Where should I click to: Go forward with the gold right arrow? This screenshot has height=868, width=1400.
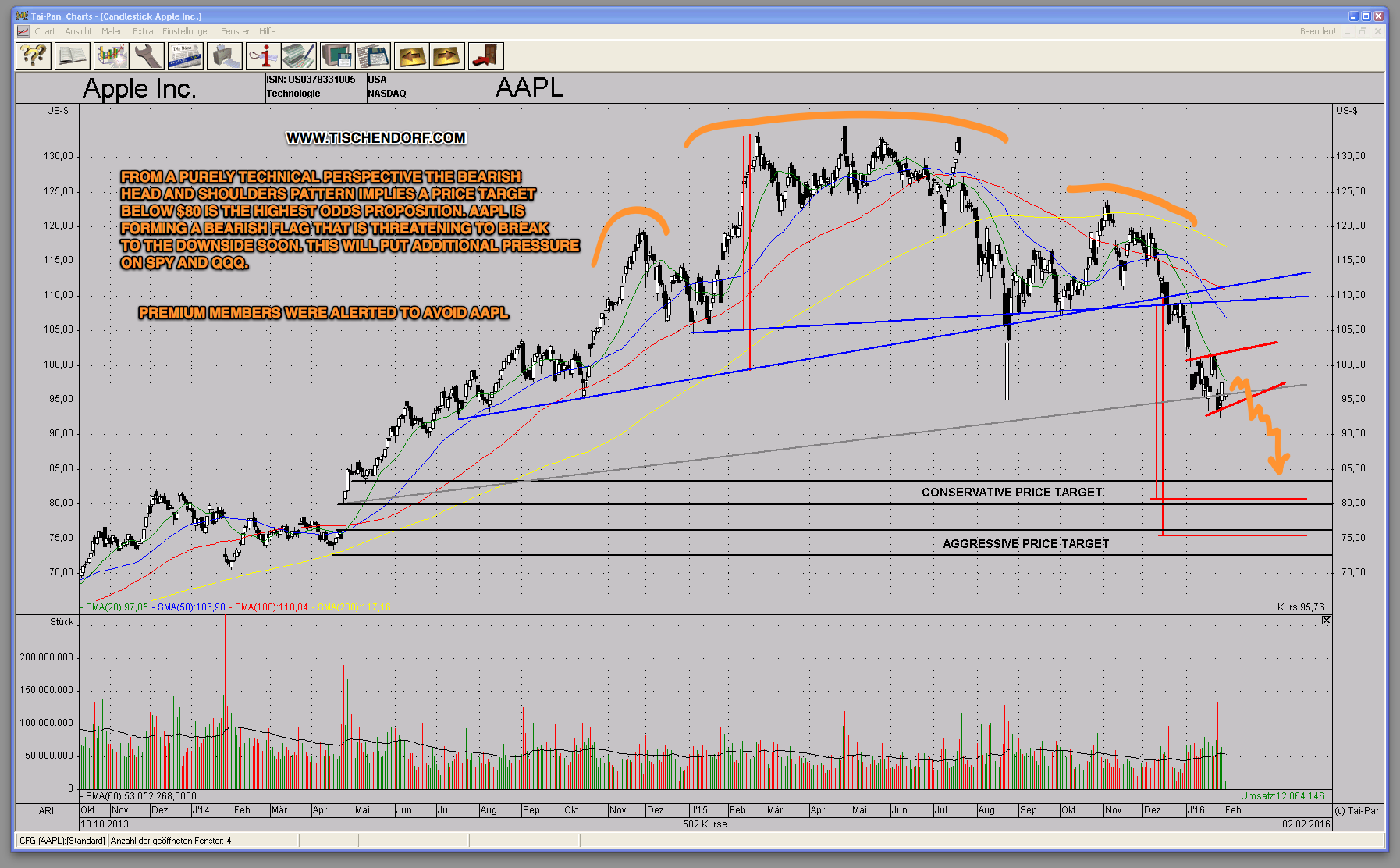tap(447, 56)
